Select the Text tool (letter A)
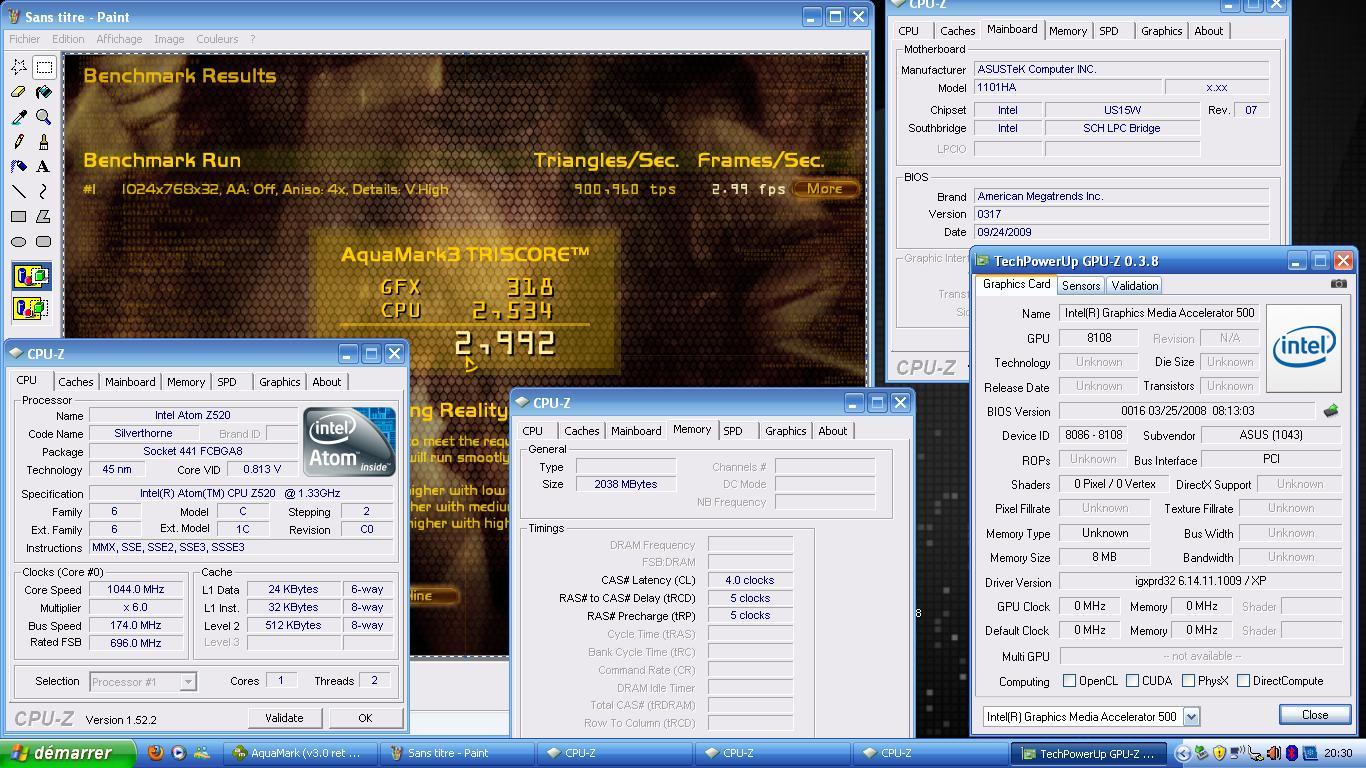Screen dimensions: 1366x768 44,166
